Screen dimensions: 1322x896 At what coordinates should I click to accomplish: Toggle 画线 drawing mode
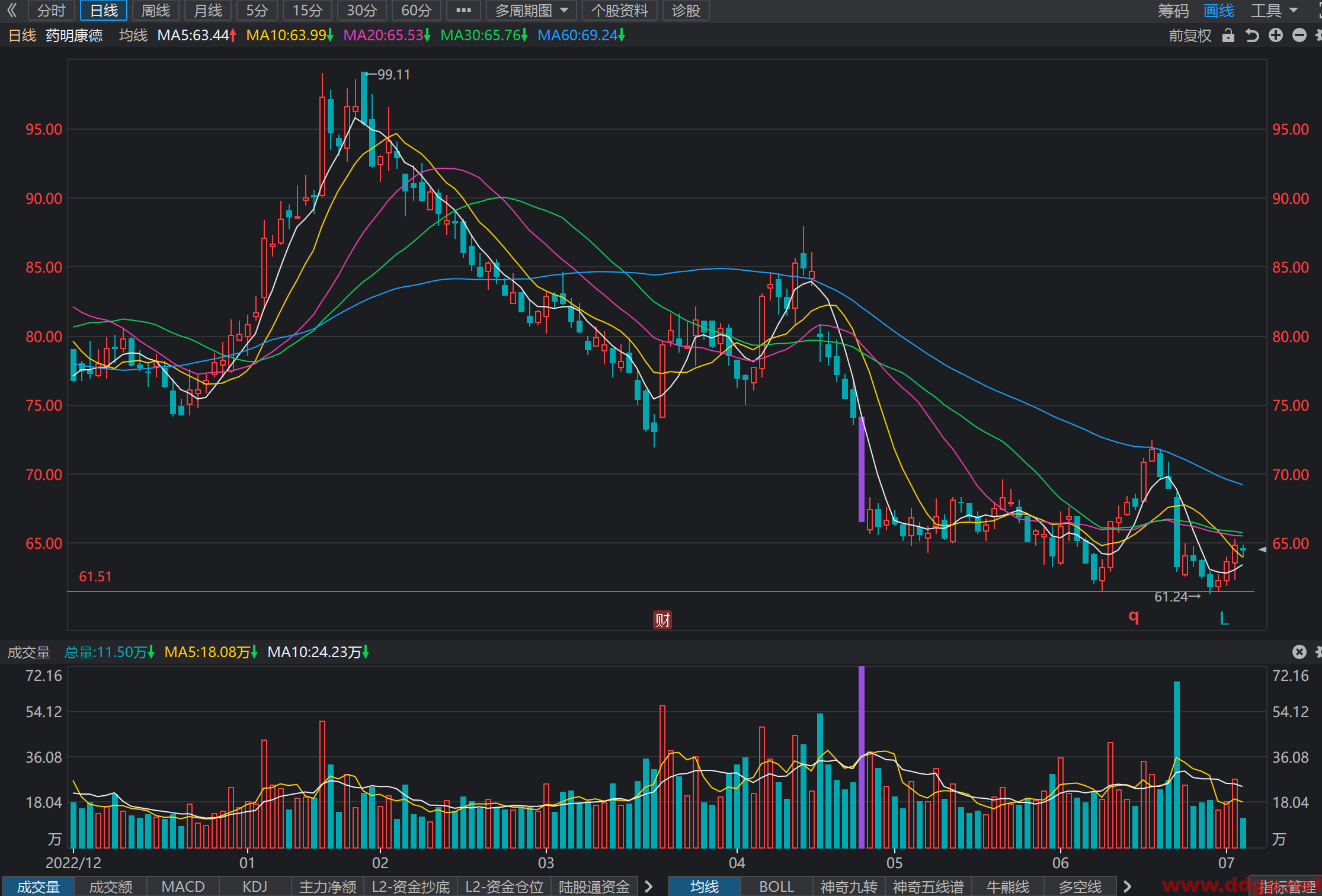coord(1219,11)
